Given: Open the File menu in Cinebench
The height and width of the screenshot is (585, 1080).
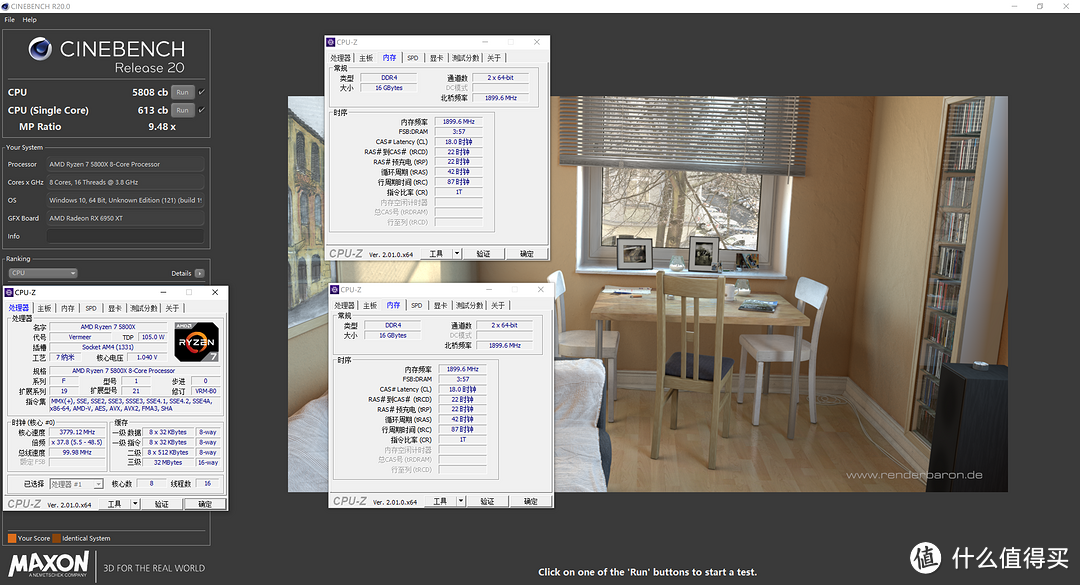Looking at the screenshot, I should click(x=10, y=20).
